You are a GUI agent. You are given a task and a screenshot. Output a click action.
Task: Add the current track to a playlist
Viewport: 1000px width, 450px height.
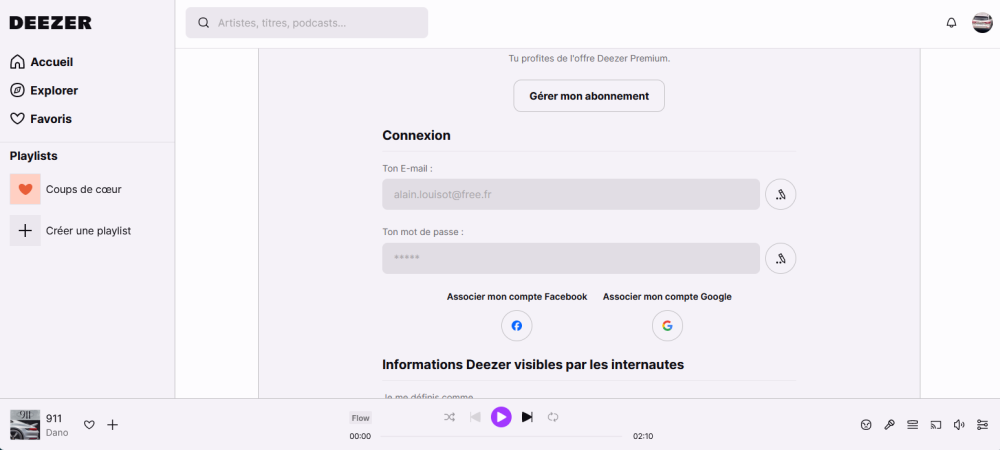tap(113, 425)
